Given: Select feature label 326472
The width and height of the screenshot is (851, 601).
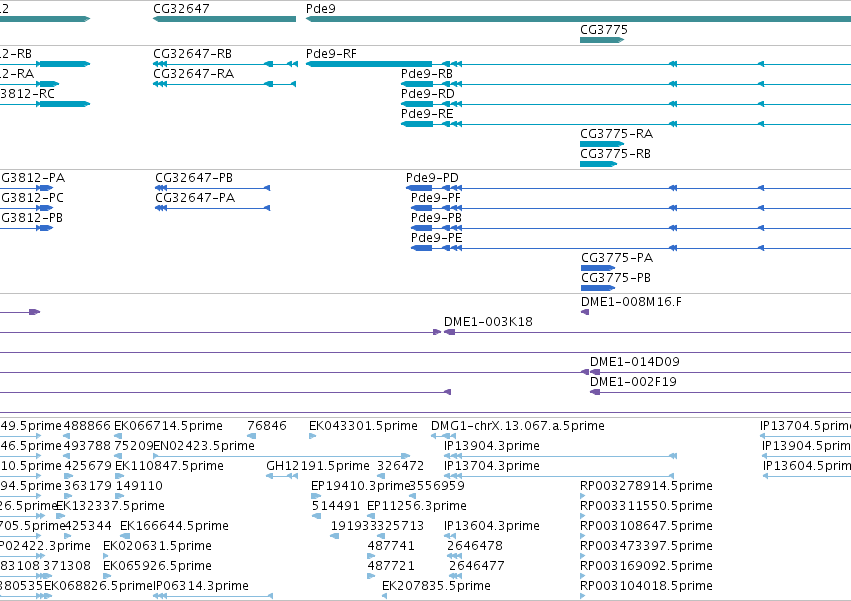Looking at the screenshot, I should coord(401,466).
